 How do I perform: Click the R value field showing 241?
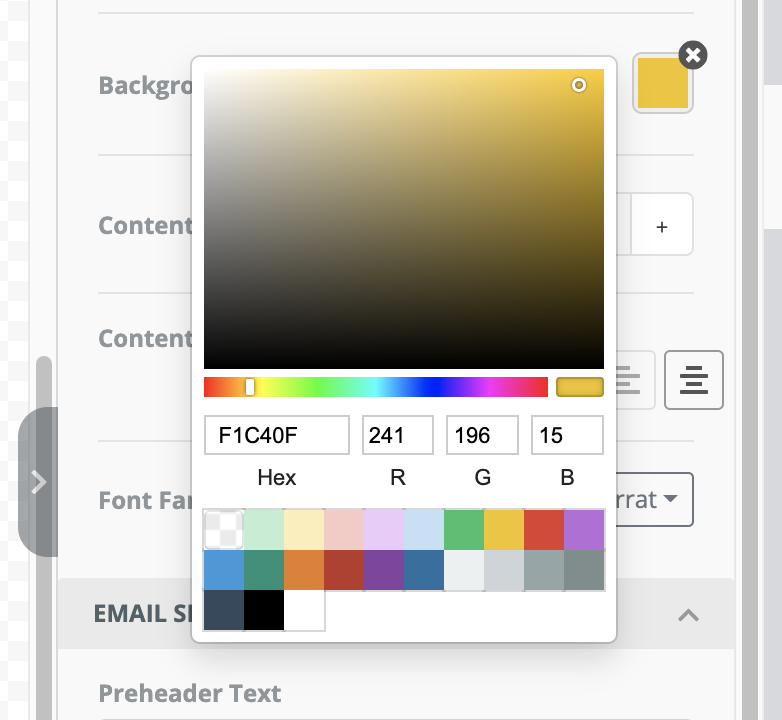pos(397,435)
